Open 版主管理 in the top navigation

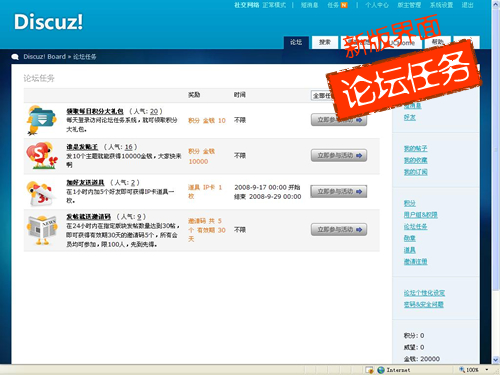point(409,5)
